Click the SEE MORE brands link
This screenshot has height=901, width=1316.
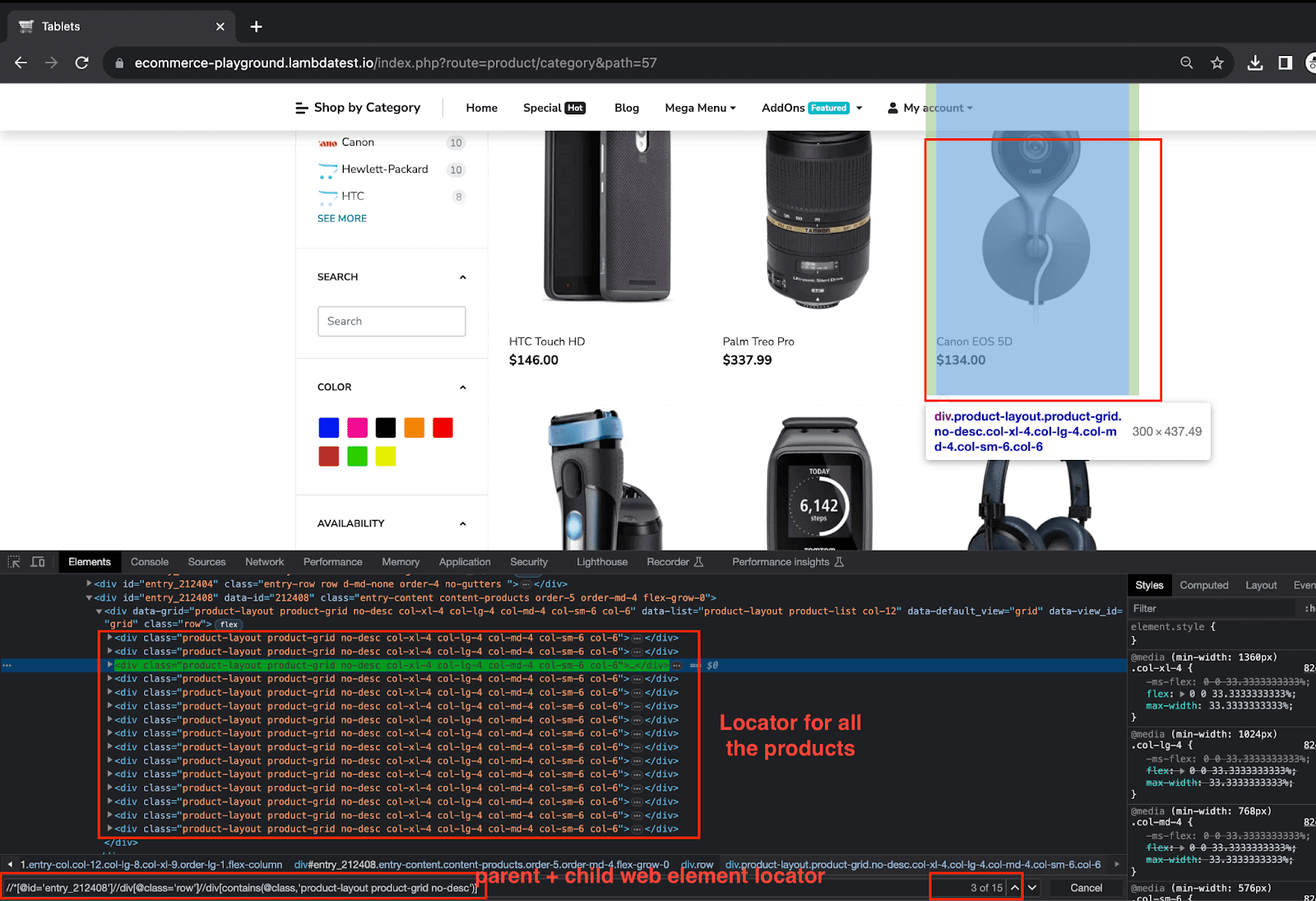[341, 218]
